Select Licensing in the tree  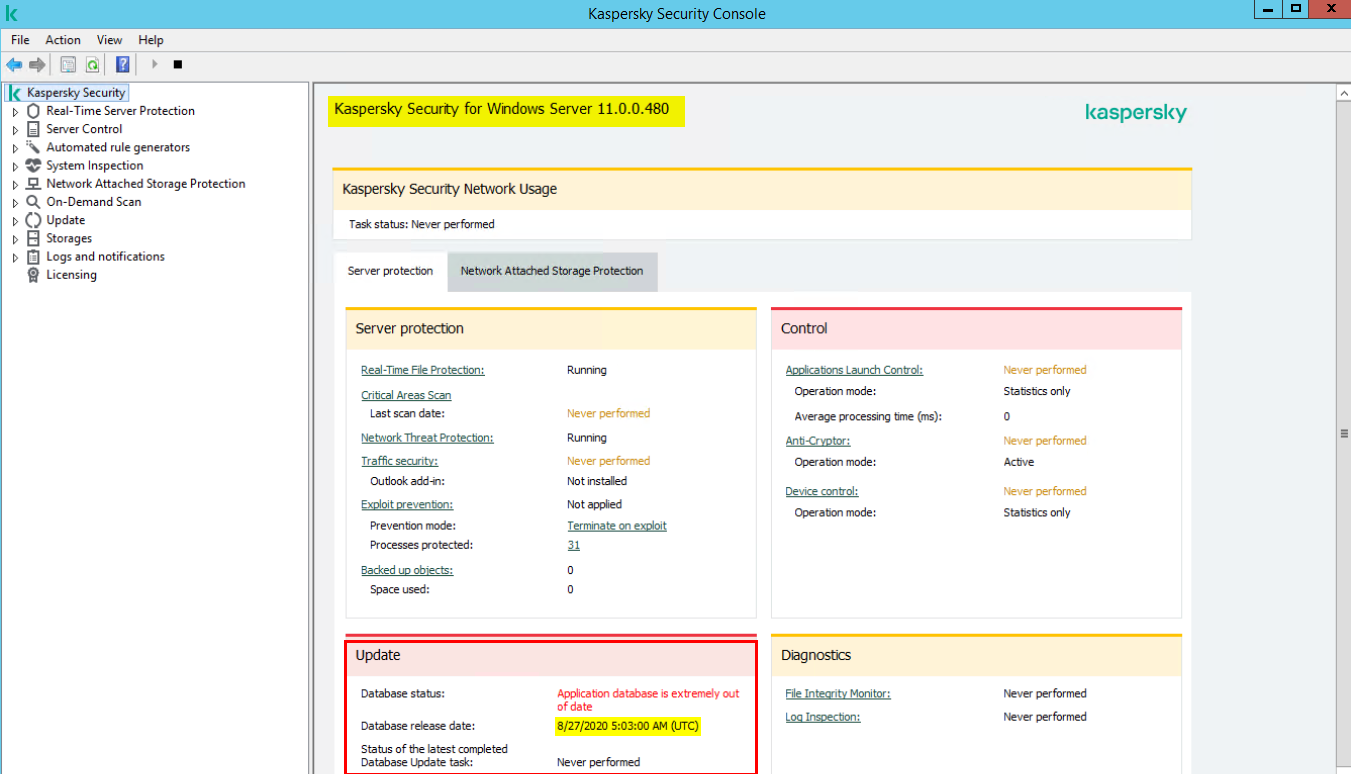pos(71,275)
